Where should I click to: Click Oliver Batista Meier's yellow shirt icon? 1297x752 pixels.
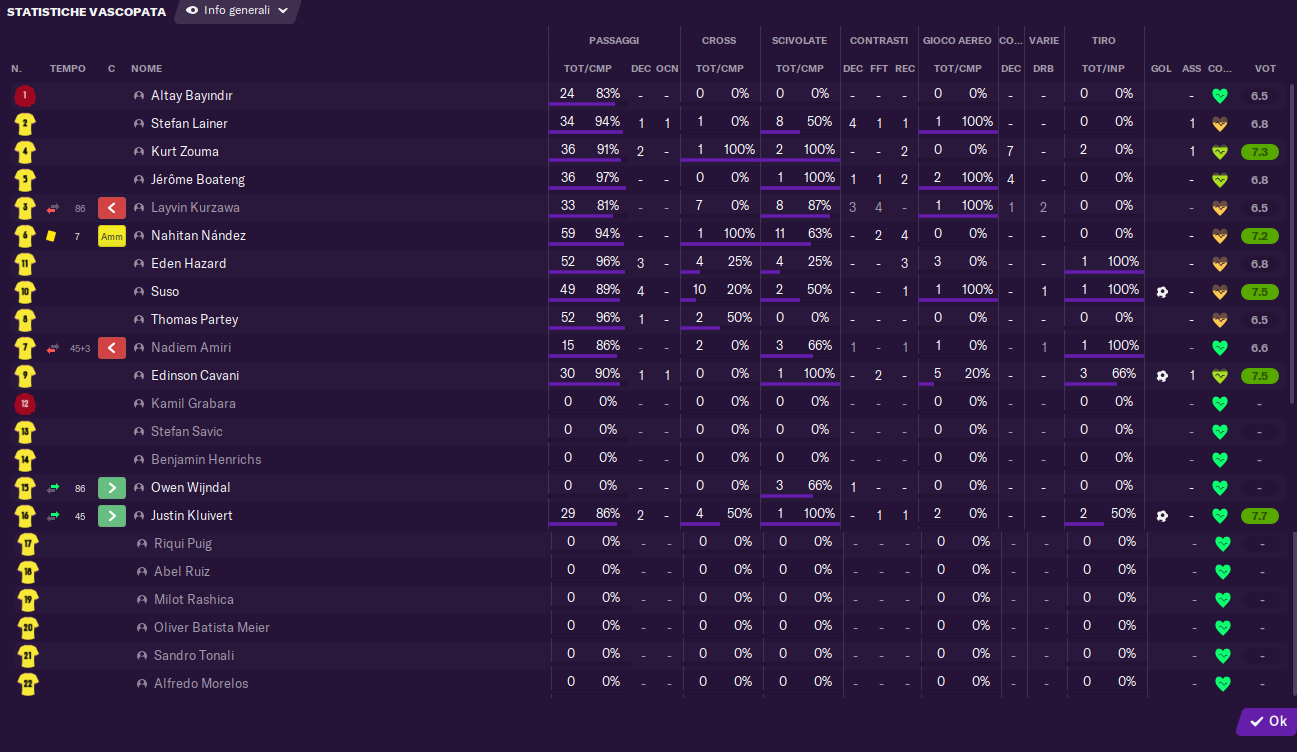pos(28,628)
